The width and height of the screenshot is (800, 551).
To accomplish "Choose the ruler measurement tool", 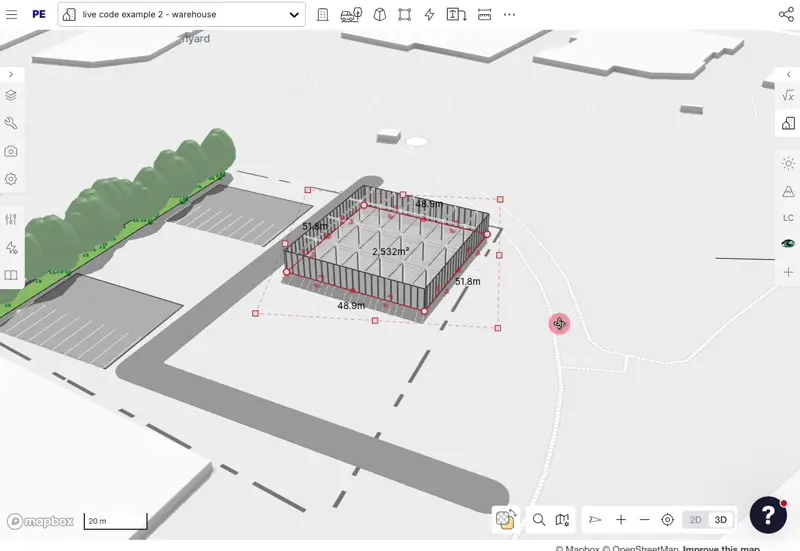I will pos(484,15).
